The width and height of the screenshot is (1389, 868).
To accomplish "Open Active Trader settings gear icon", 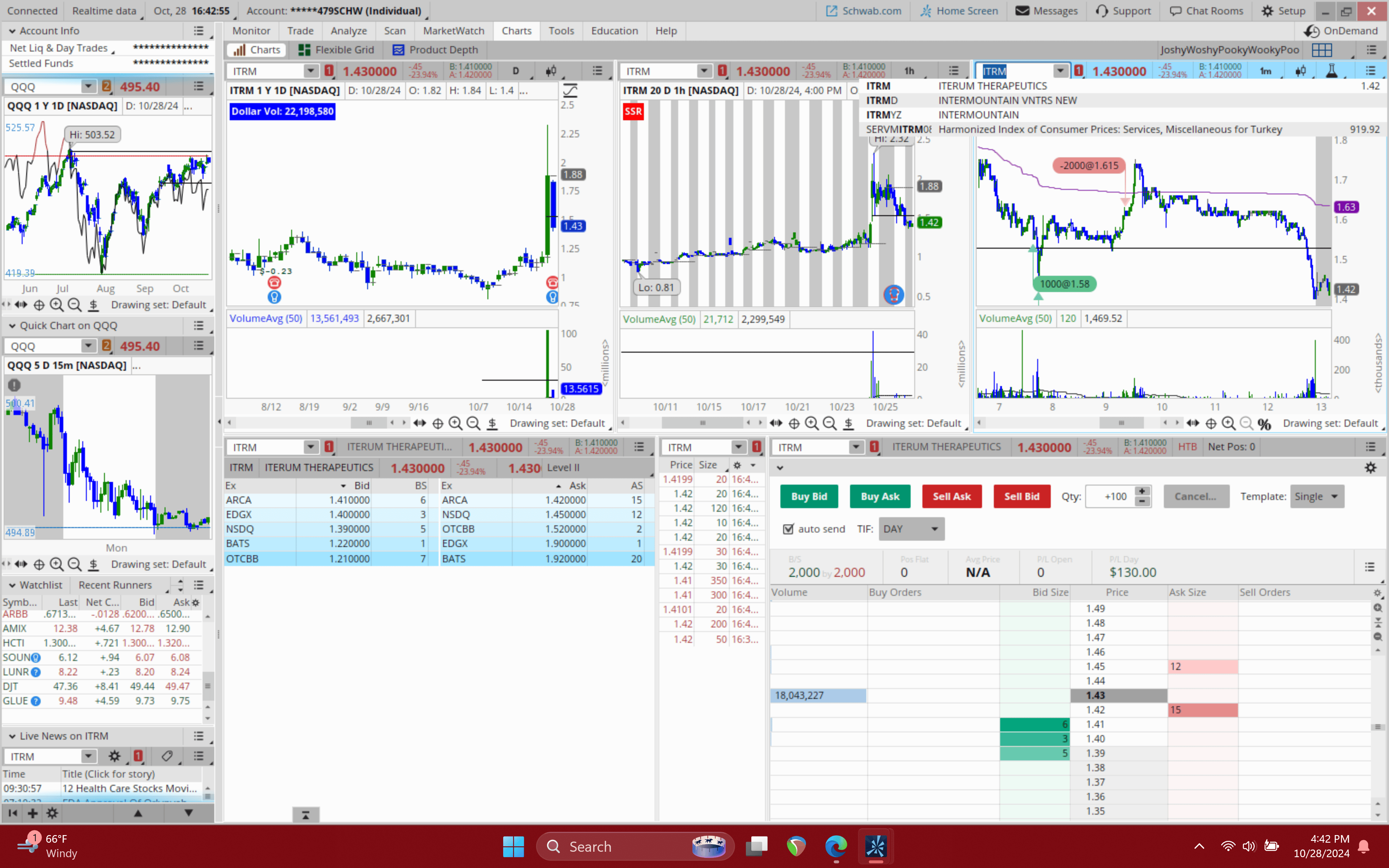I will (1370, 468).
